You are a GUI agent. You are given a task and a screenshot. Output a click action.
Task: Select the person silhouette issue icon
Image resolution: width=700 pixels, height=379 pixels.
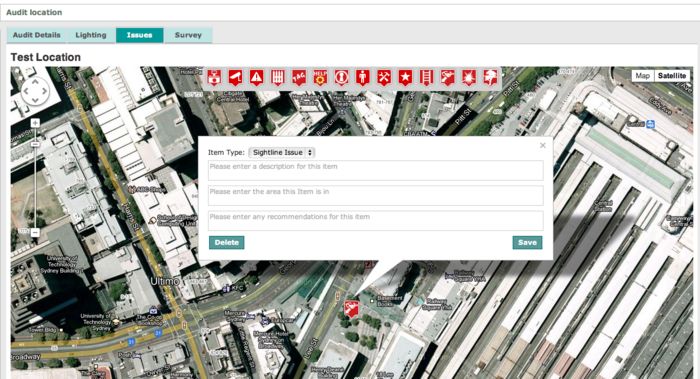pyautogui.click(x=362, y=78)
